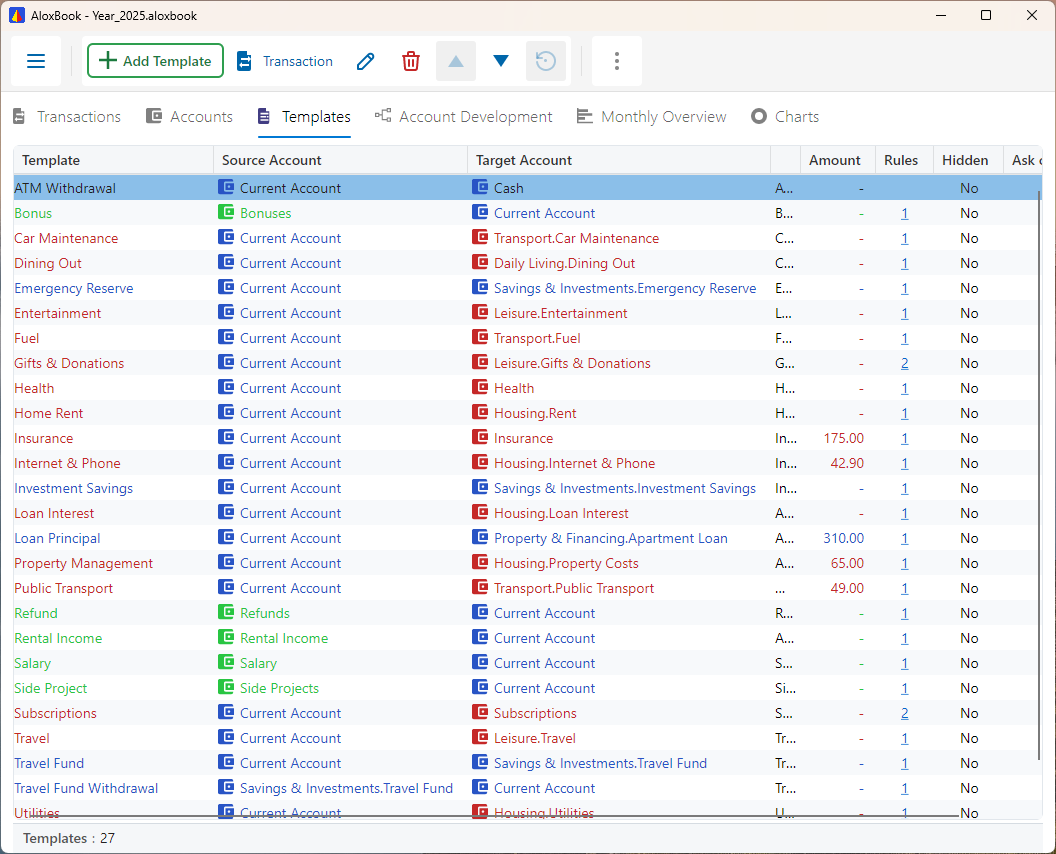Click the 175.00 Insurance amount
Viewport: 1056px width, 854px height.
click(x=843, y=438)
